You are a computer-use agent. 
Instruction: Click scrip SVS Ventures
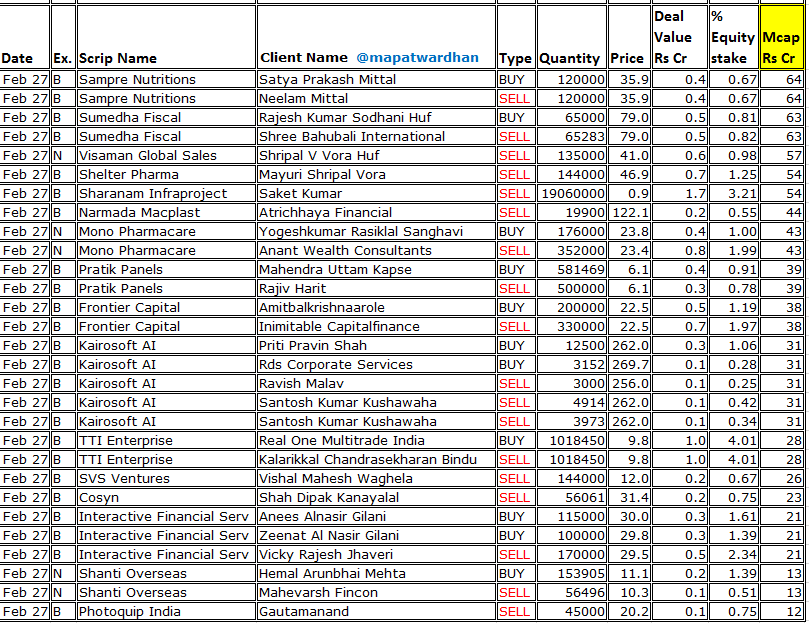coord(124,479)
